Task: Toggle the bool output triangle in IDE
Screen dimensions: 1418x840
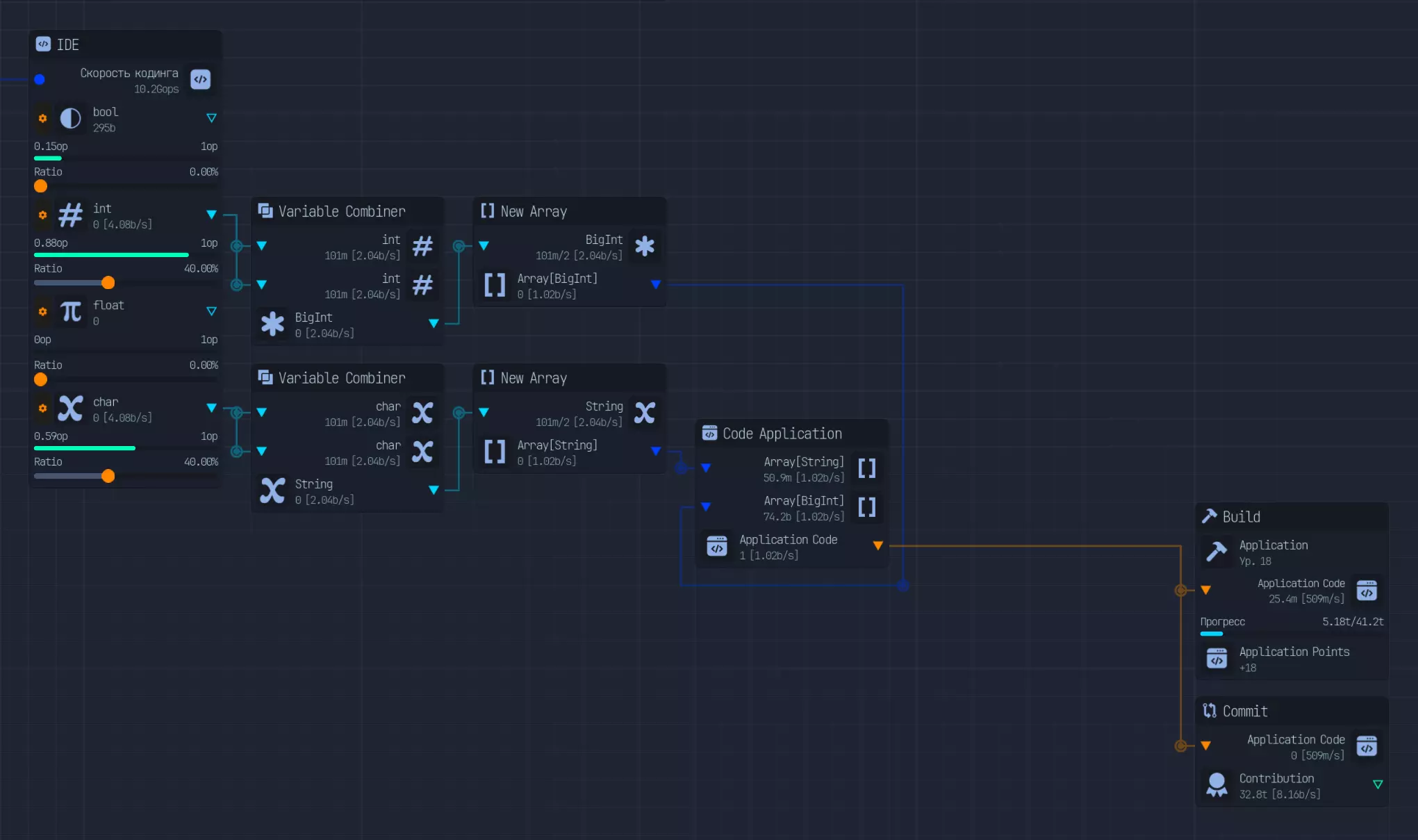Action: pos(211,119)
